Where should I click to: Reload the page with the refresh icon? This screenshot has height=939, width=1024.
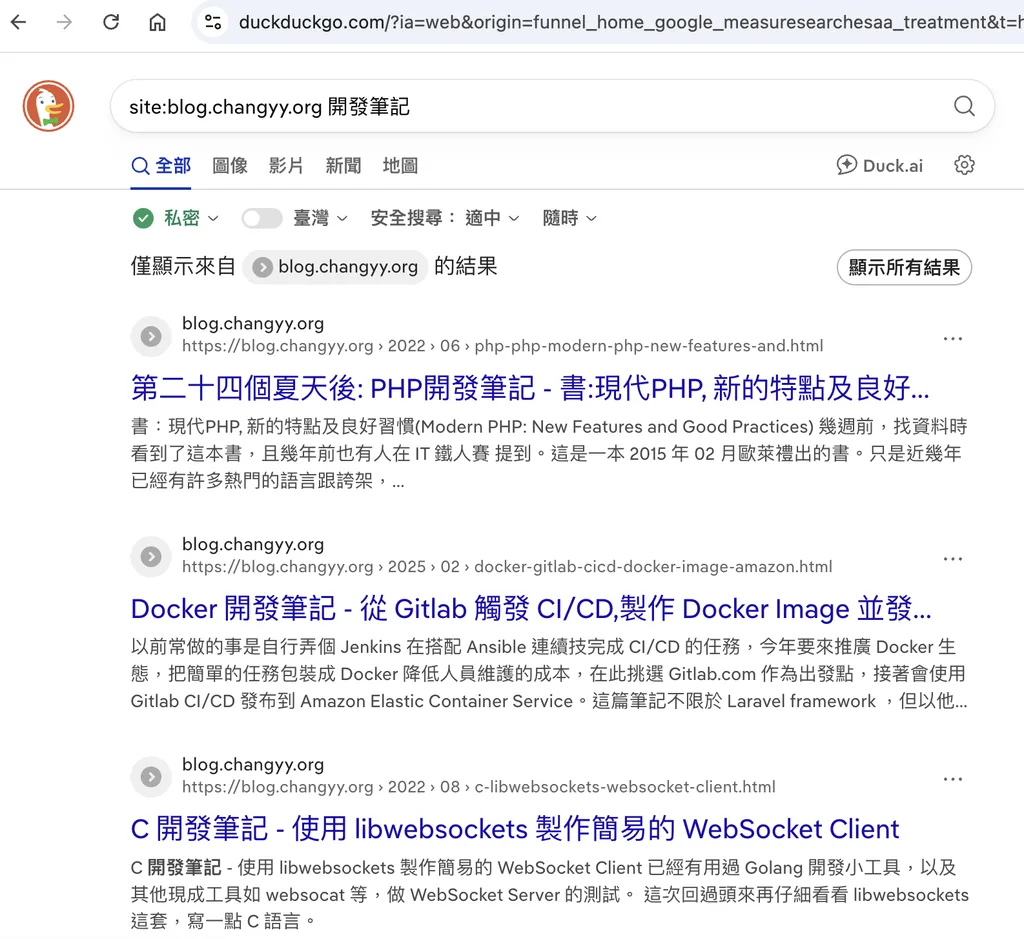pyautogui.click(x=111, y=22)
